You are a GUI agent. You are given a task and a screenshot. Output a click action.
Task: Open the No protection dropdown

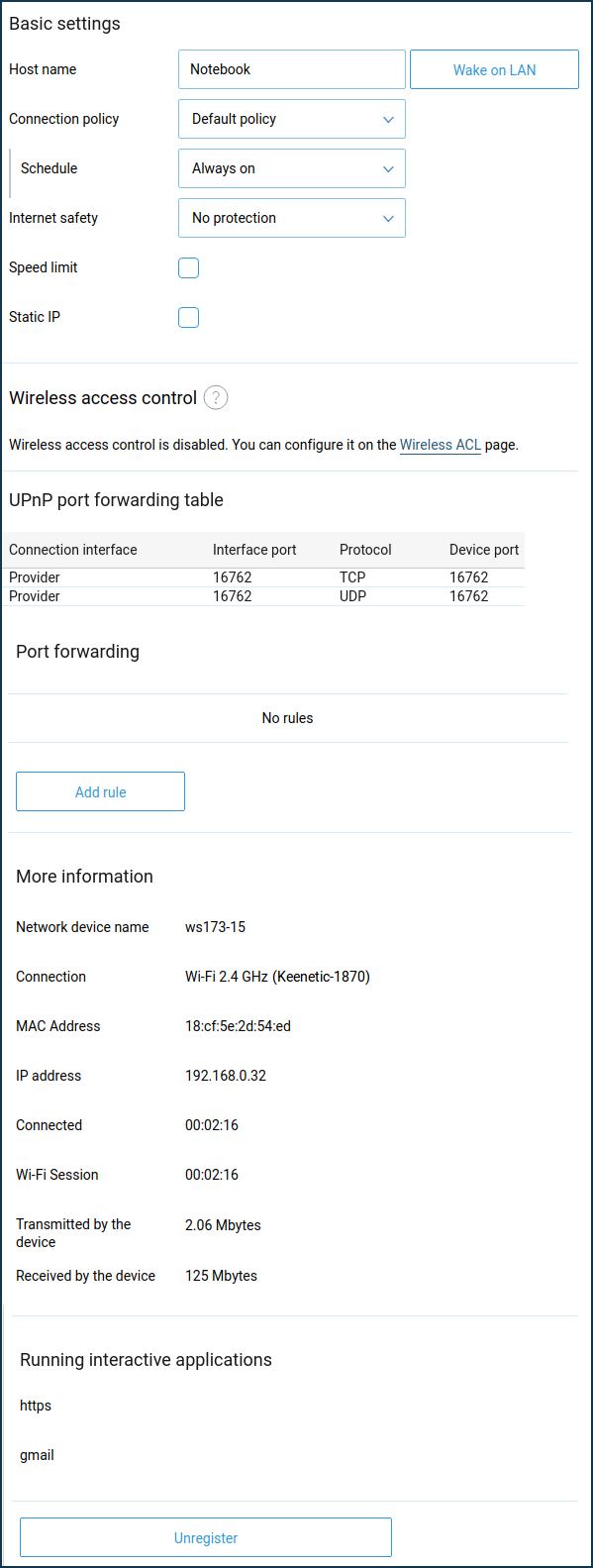tap(292, 218)
